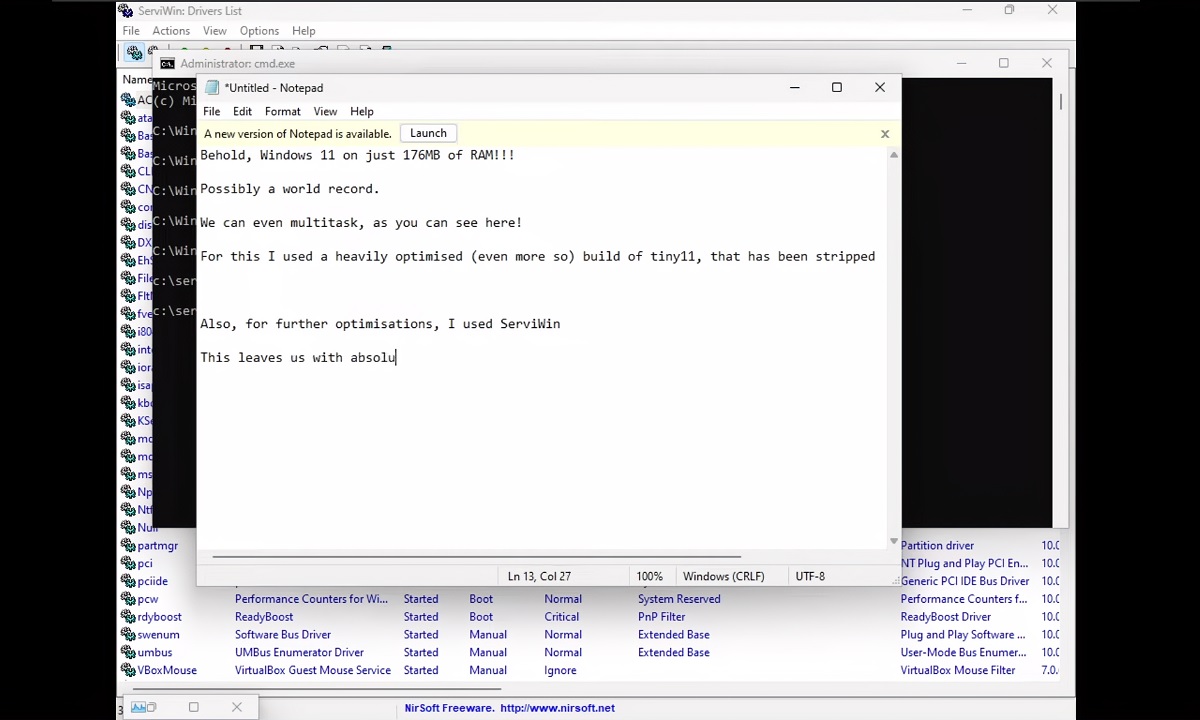Open the Notepad Format menu
Screen dimensions: 1200x720
point(282,112)
